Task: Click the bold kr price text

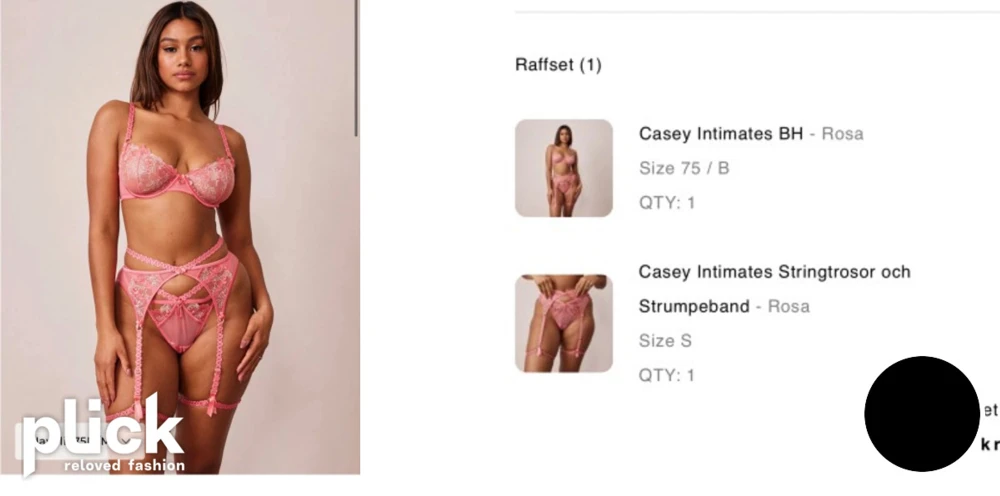Action: point(990,444)
